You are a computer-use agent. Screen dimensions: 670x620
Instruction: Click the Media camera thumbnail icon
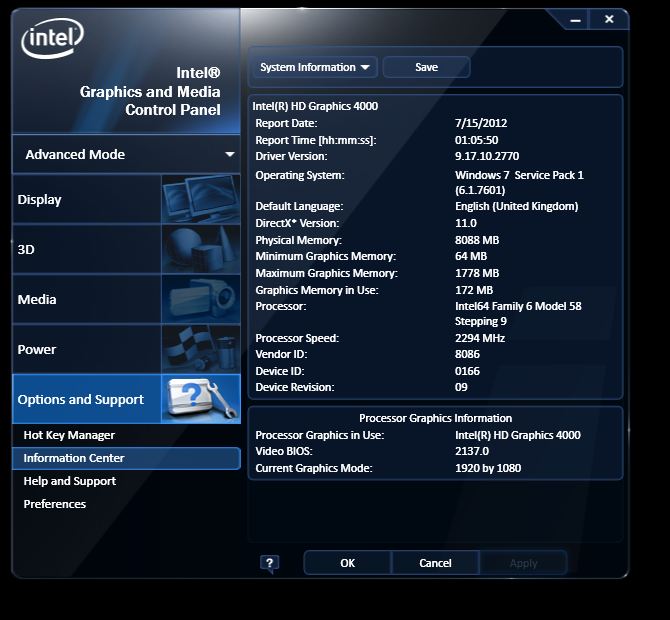pyautogui.click(x=201, y=299)
